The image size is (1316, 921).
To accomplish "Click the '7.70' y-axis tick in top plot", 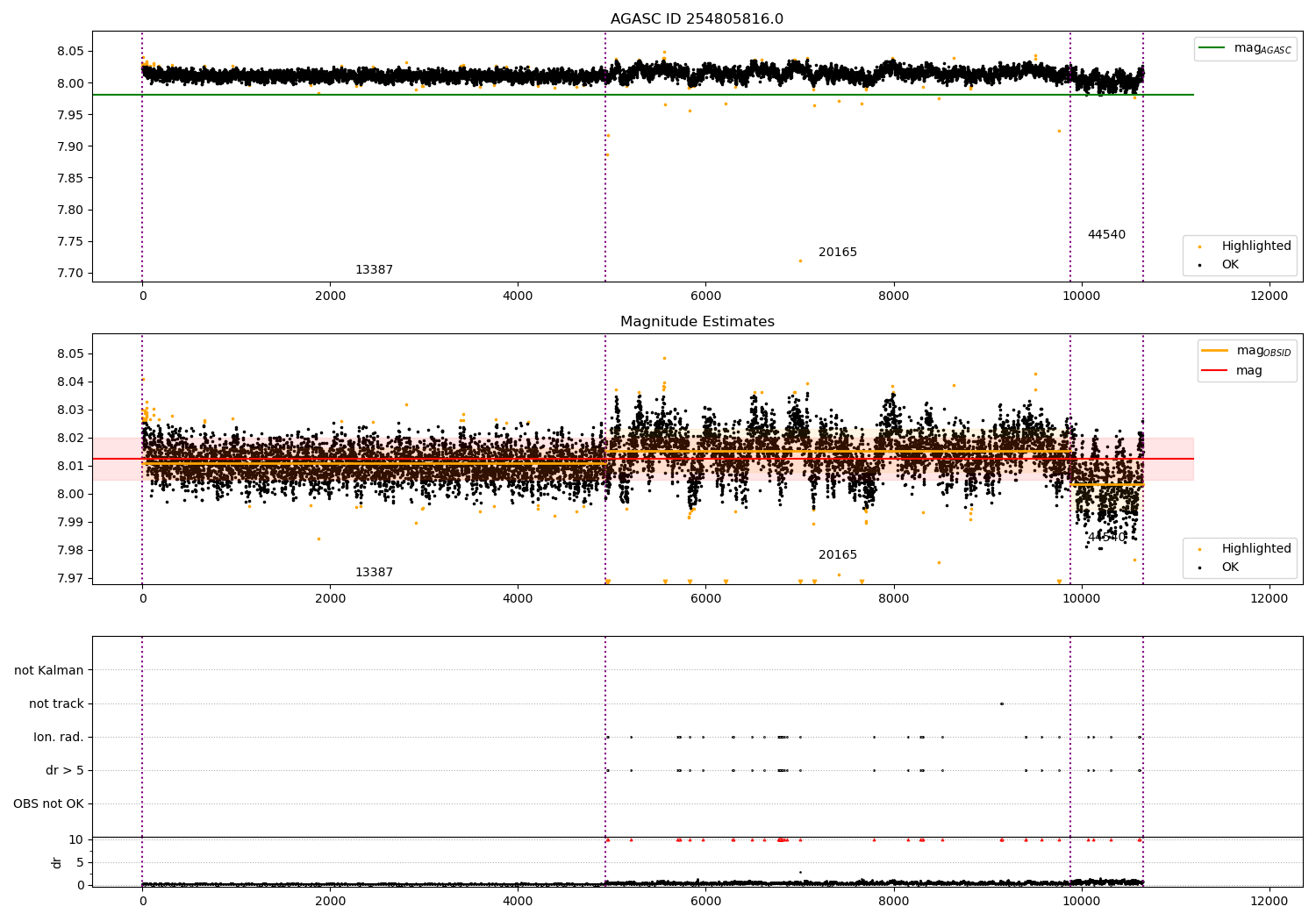I will coord(70,273).
